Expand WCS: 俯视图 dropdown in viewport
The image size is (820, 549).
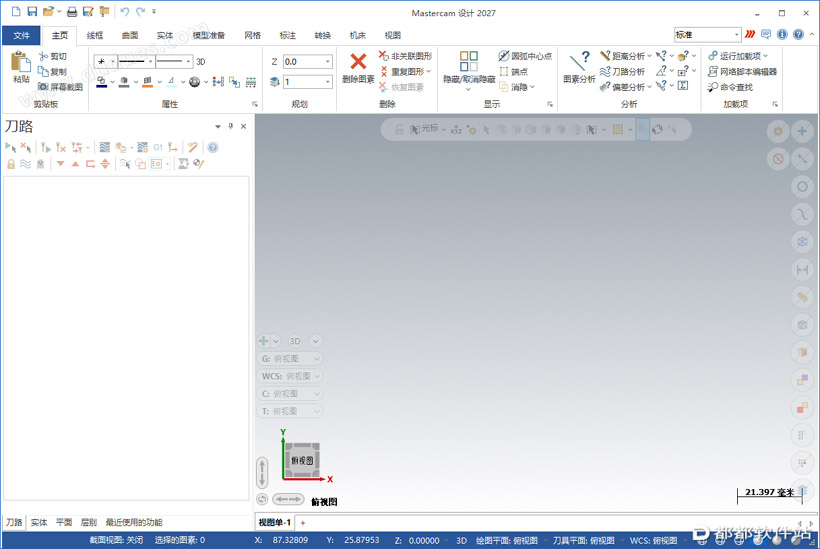[316, 376]
